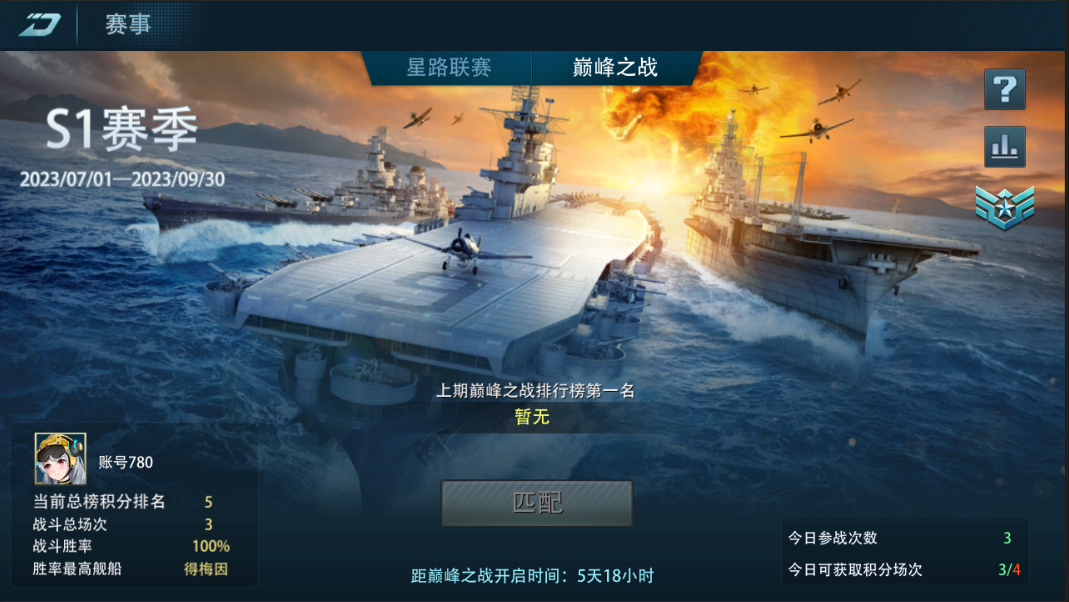Viewport: 1069px width, 602px height.
Task: Click the ship name 得梅因
Action: click(x=206, y=569)
